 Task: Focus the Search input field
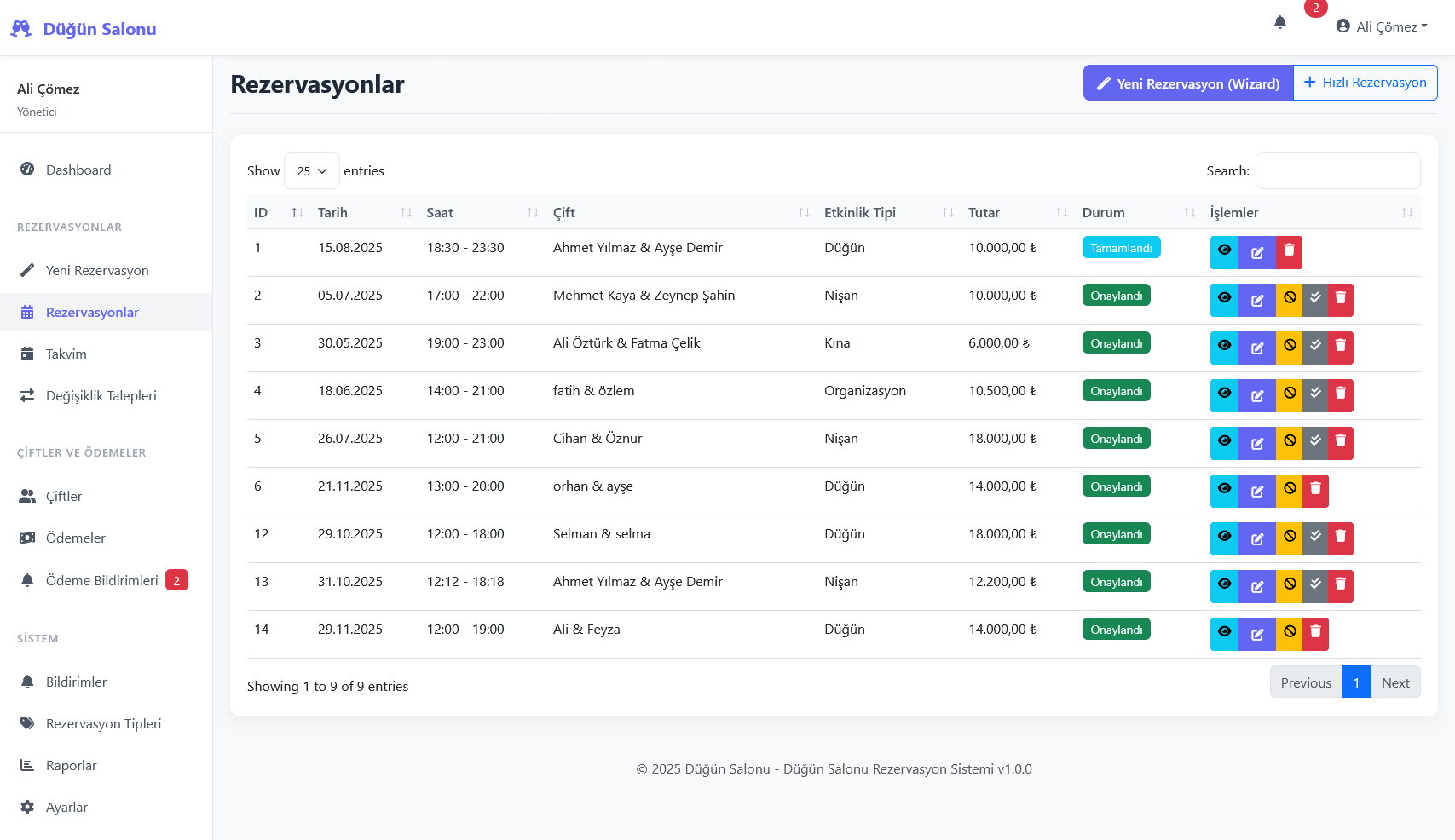tap(1337, 171)
